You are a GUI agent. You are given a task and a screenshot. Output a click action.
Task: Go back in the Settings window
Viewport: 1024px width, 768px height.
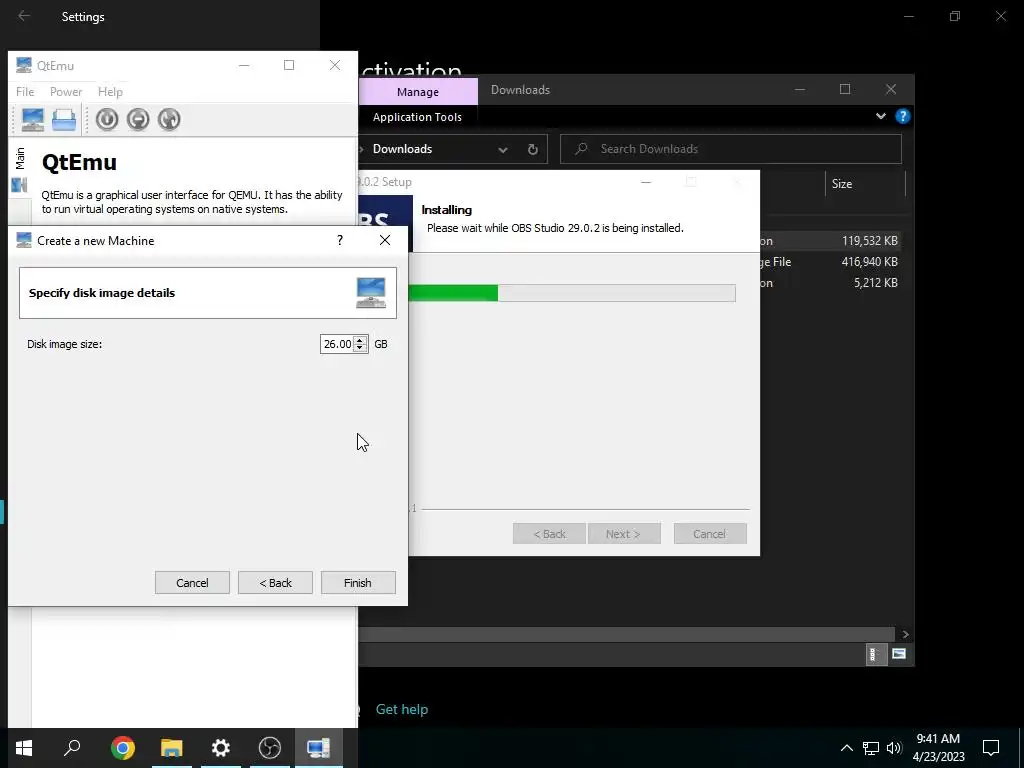tap(24, 16)
